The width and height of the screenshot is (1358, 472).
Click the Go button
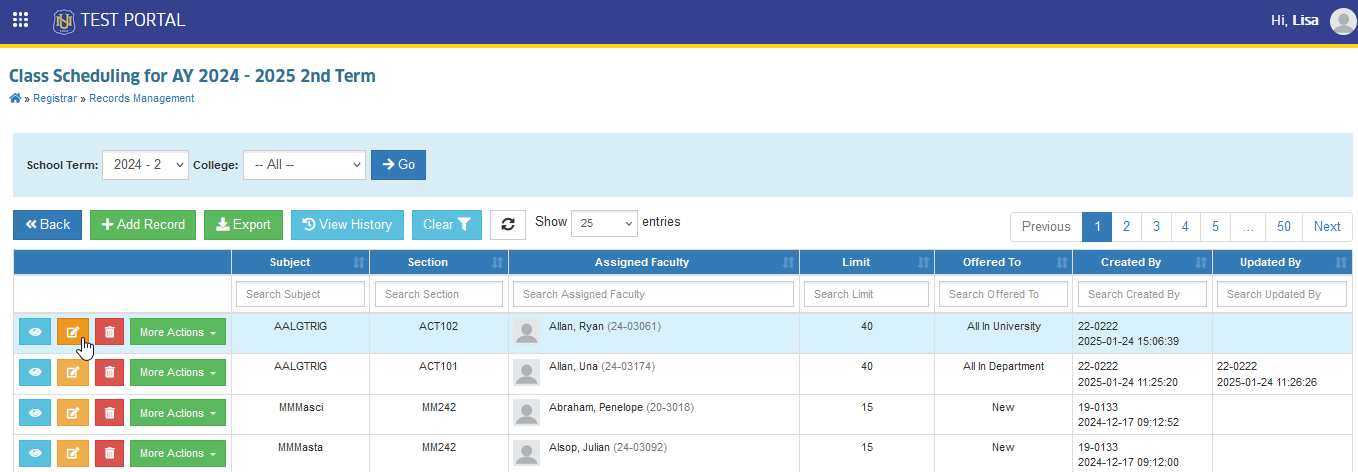click(398, 165)
